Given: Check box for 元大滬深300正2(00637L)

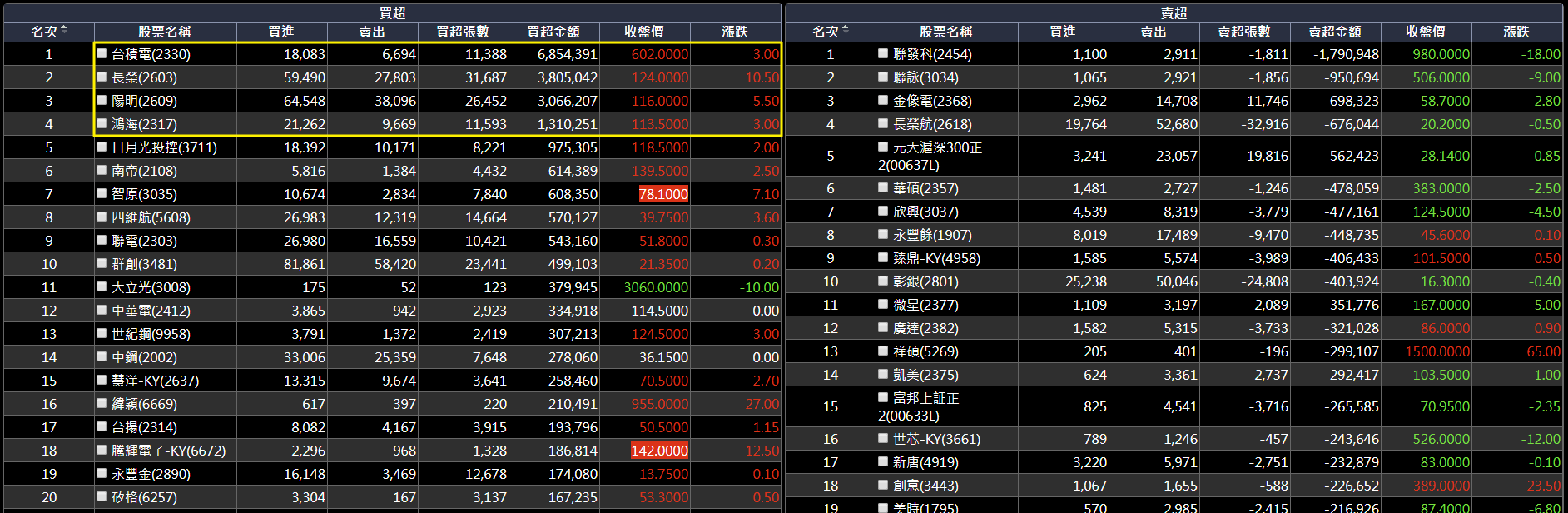Looking at the screenshot, I should click(x=883, y=147).
